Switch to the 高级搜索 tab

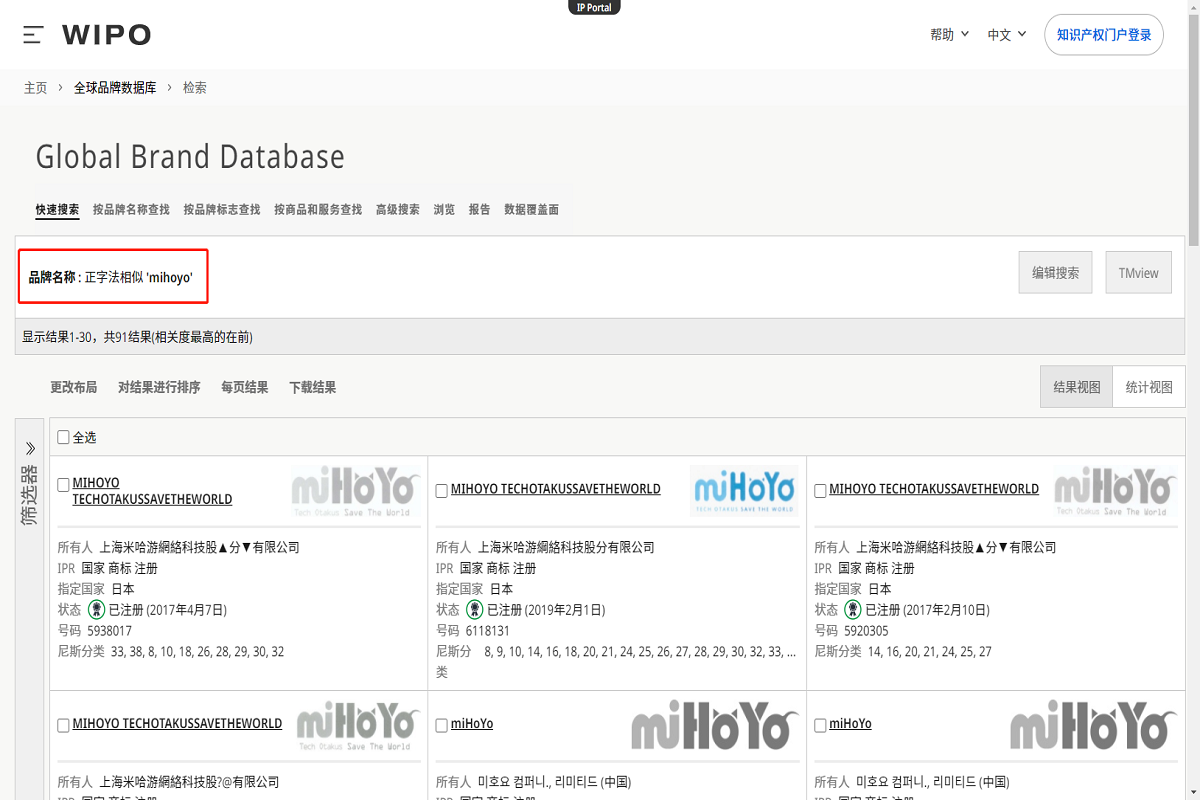click(398, 210)
